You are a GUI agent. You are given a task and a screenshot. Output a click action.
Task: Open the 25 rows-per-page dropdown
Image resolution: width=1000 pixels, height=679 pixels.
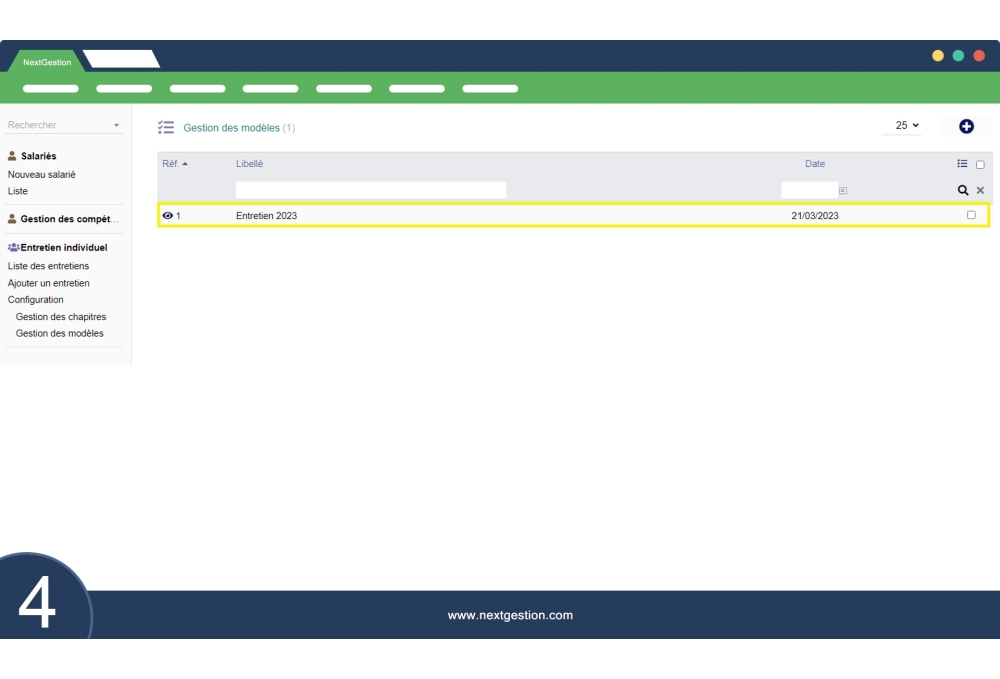[906, 126]
